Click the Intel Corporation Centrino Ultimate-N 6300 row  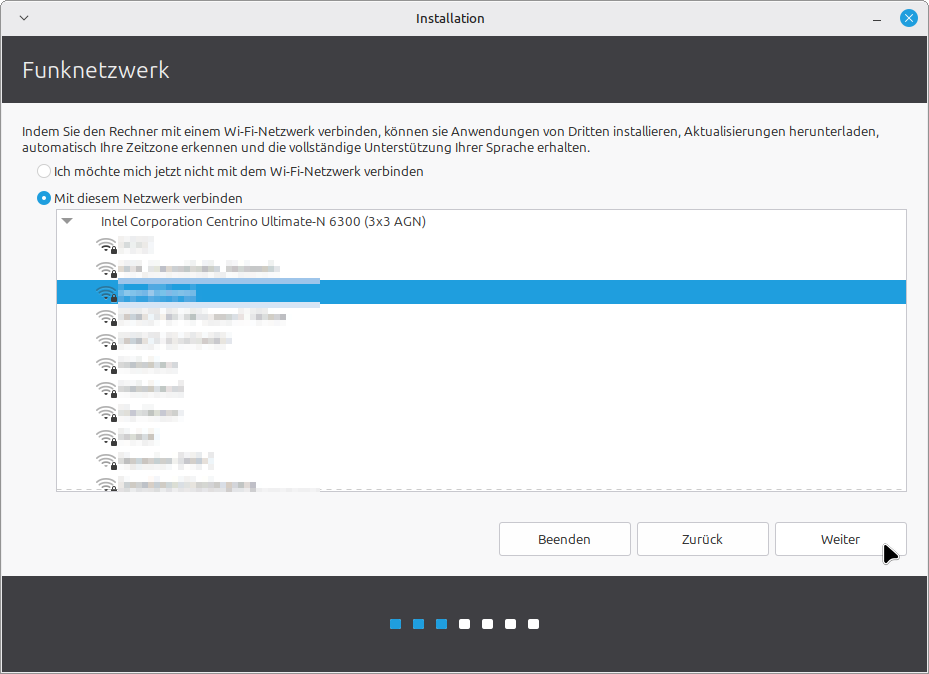(263, 222)
